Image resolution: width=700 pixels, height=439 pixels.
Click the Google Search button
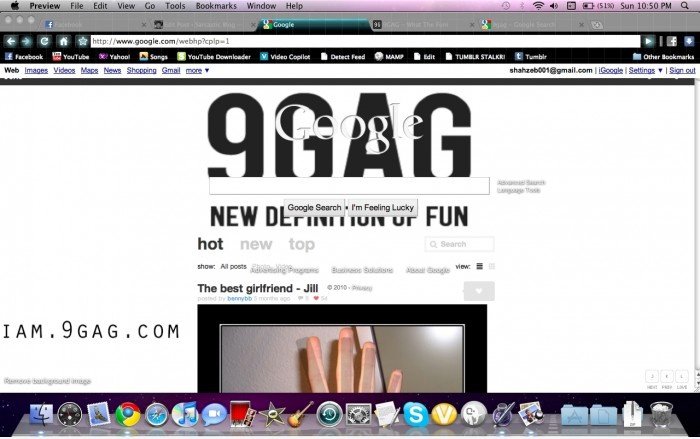point(314,208)
